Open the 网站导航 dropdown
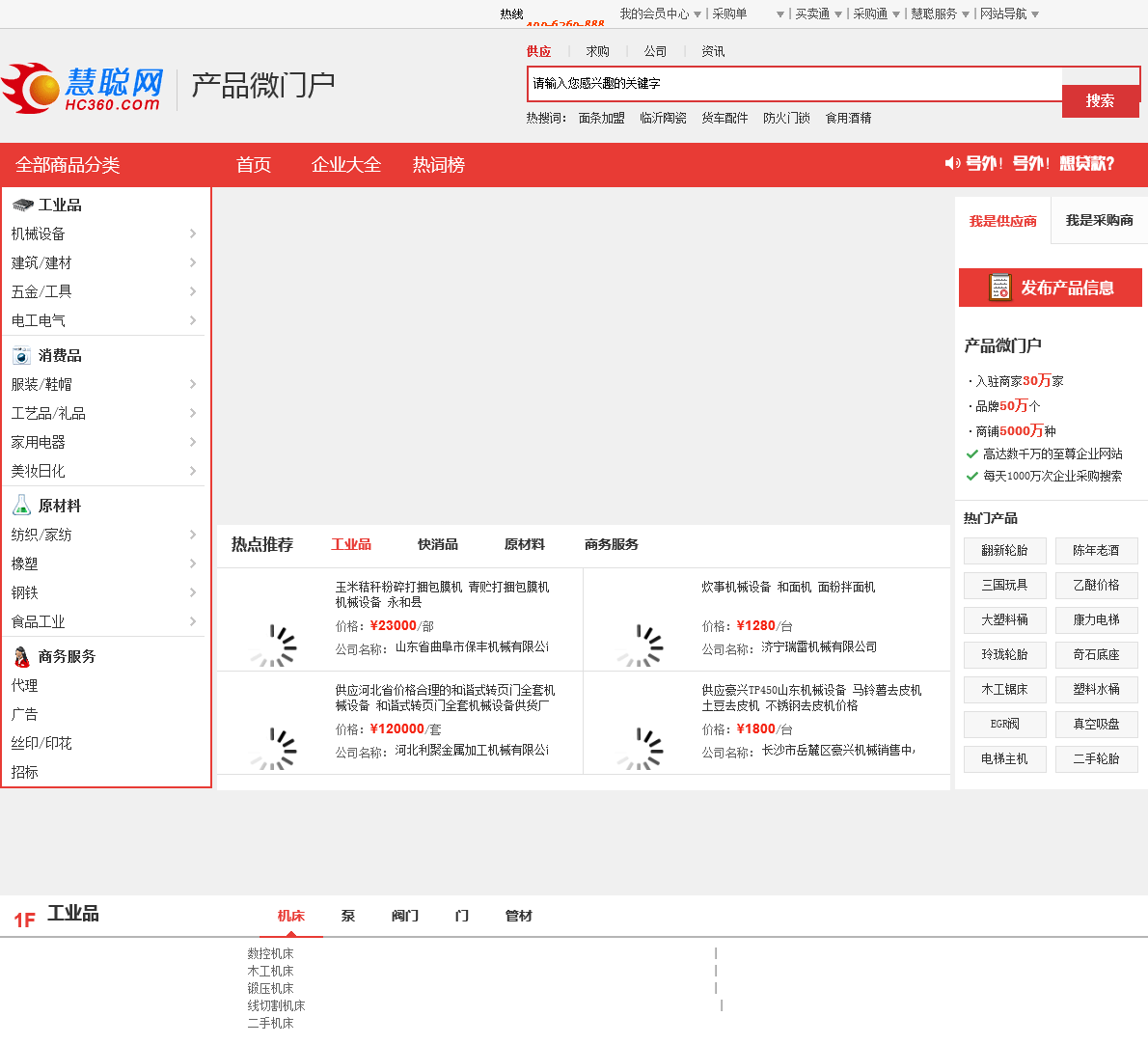The height and width of the screenshot is (1044, 1148). point(1009,14)
